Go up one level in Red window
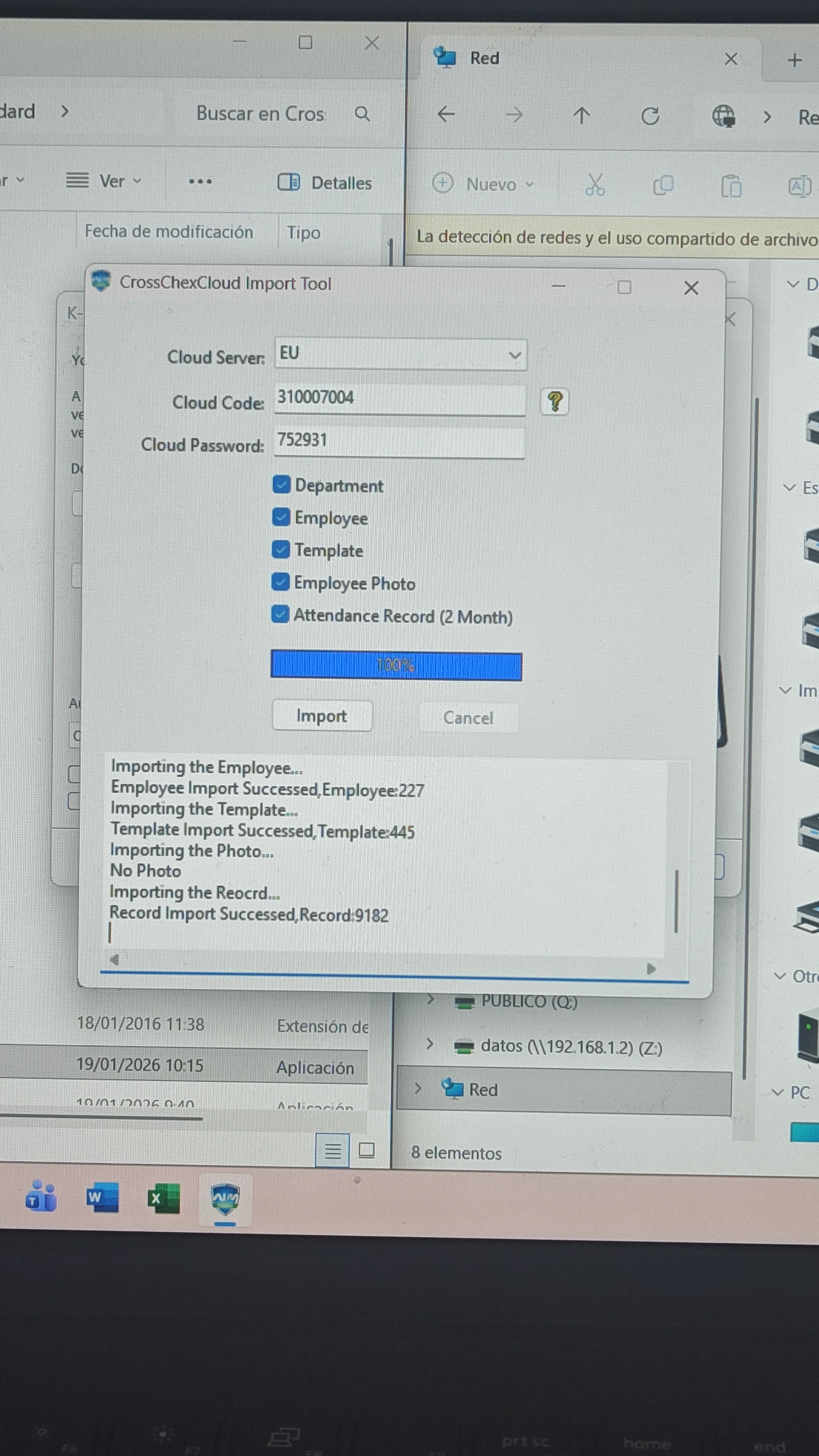This screenshot has width=819, height=1456. pos(582,116)
